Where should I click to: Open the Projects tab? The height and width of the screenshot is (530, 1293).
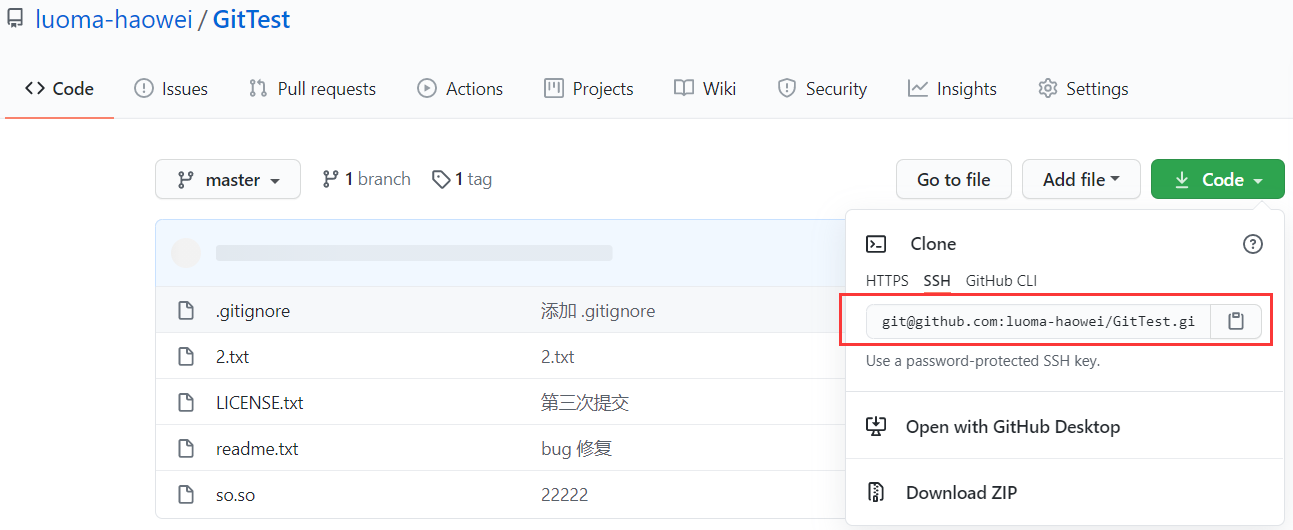click(589, 89)
